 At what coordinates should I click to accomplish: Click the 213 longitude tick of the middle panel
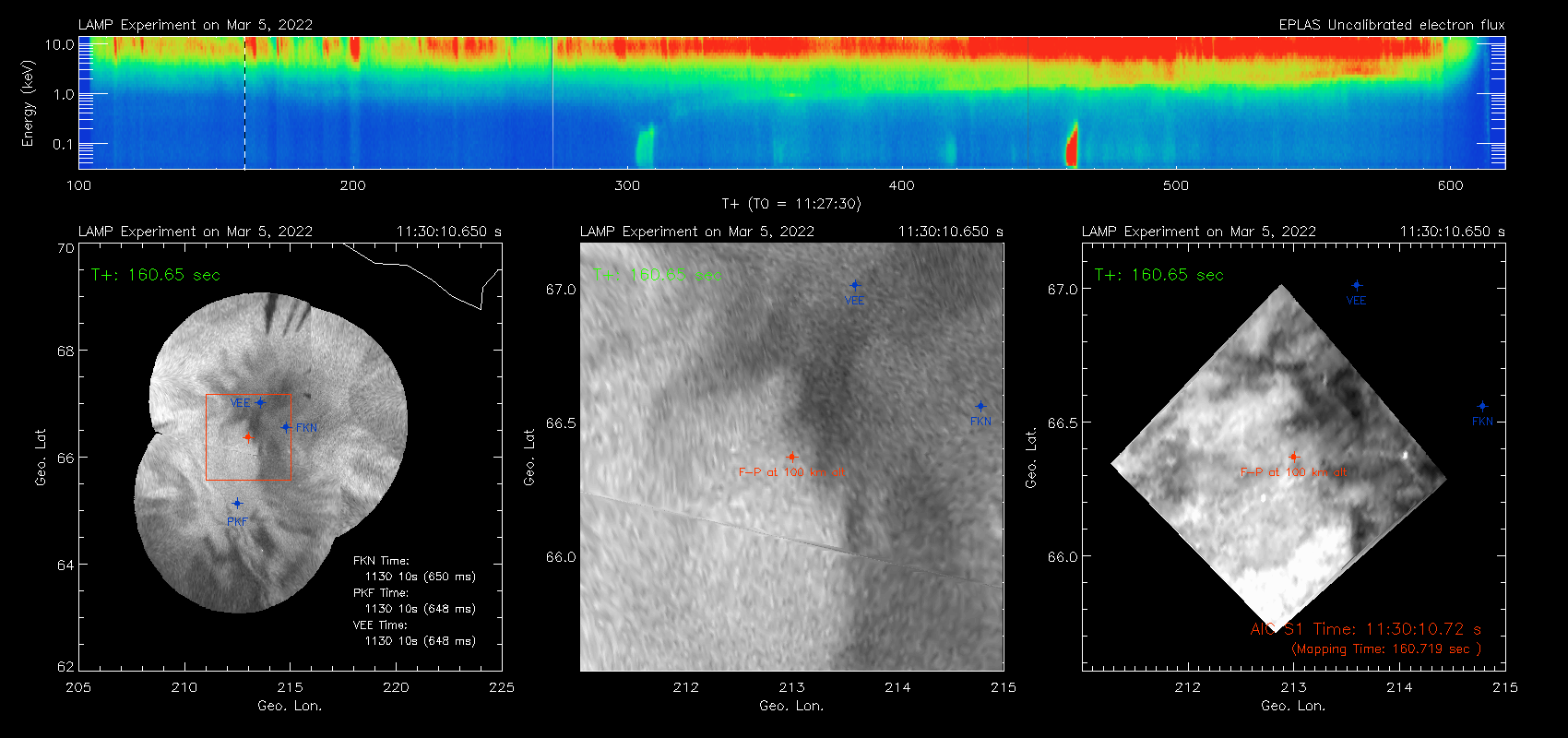pos(791,687)
